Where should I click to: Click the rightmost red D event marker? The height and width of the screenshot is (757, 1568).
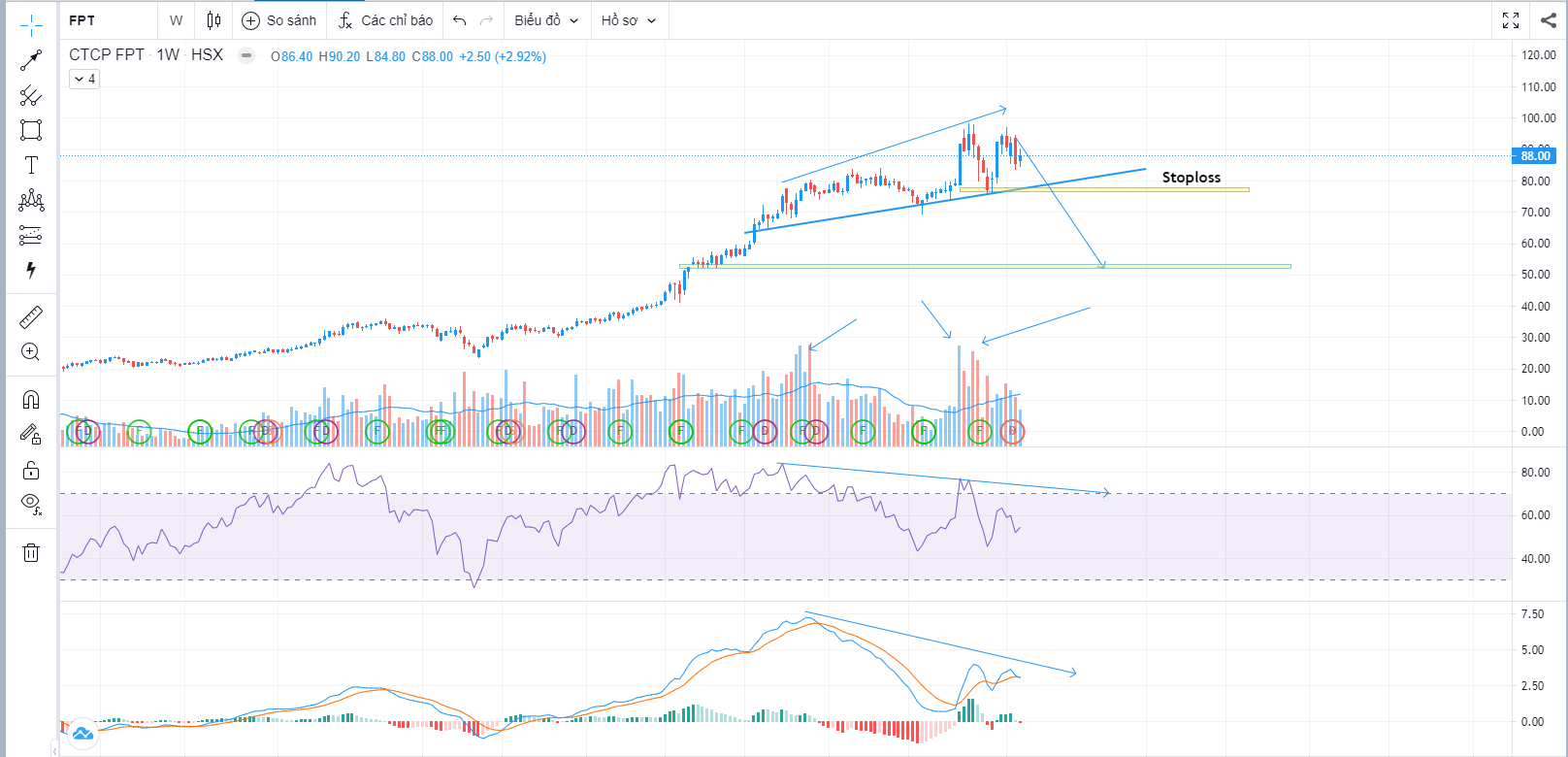[1012, 432]
